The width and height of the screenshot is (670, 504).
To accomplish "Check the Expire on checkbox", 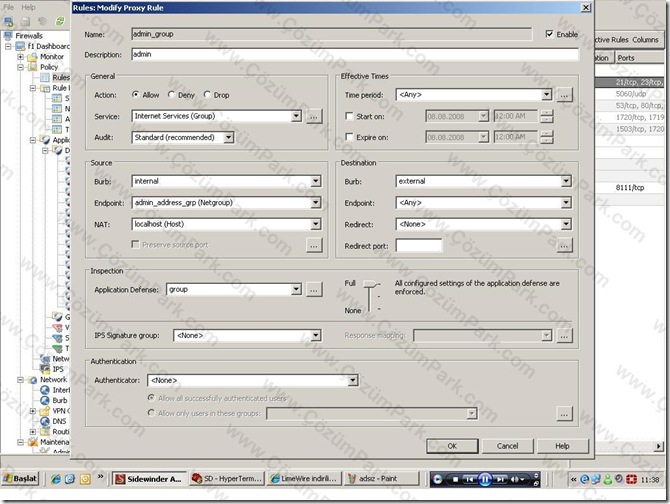I will pos(349,137).
